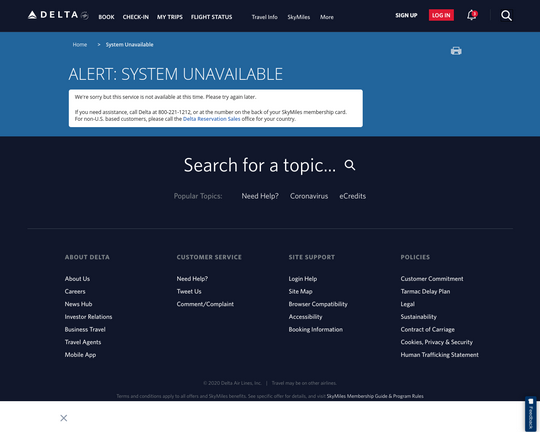
Task: Open Need Help? under Customer Service
Action: pyautogui.click(x=192, y=279)
